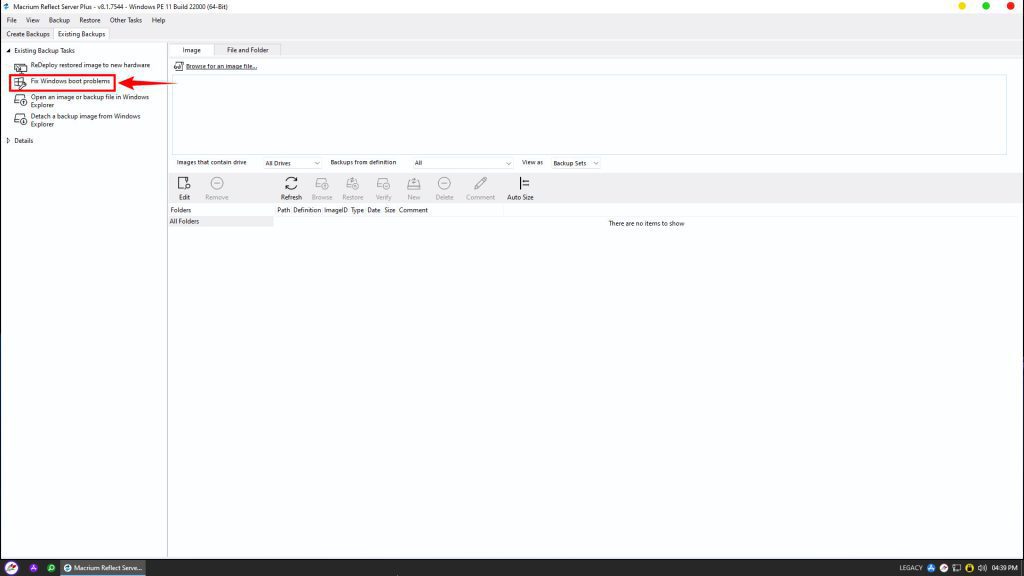Click the LEGACY label in the taskbar
This screenshot has height=576, width=1024.
point(911,568)
